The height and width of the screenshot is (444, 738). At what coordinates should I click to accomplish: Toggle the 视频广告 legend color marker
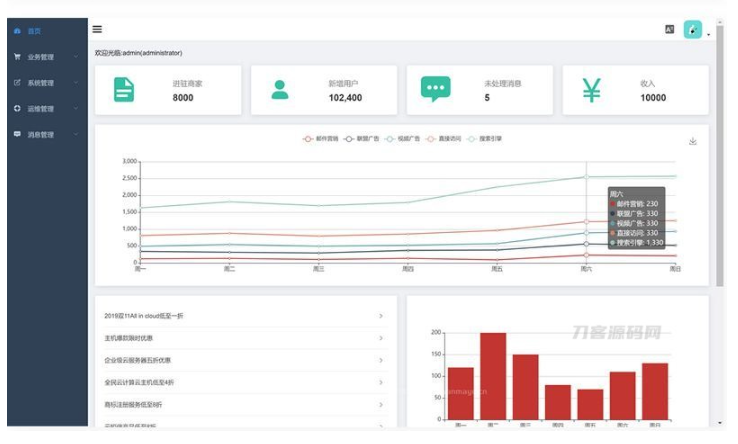click(389, 138)
